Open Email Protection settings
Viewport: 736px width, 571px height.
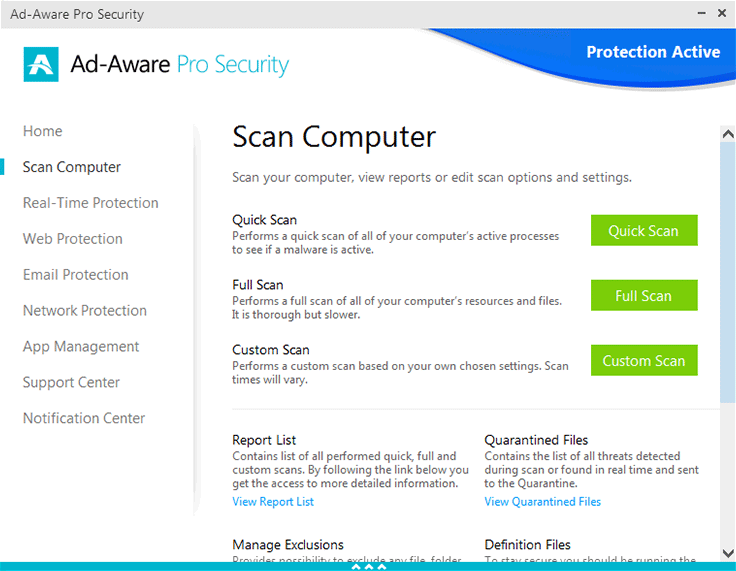pyautogui.click(x=76, y=275)
